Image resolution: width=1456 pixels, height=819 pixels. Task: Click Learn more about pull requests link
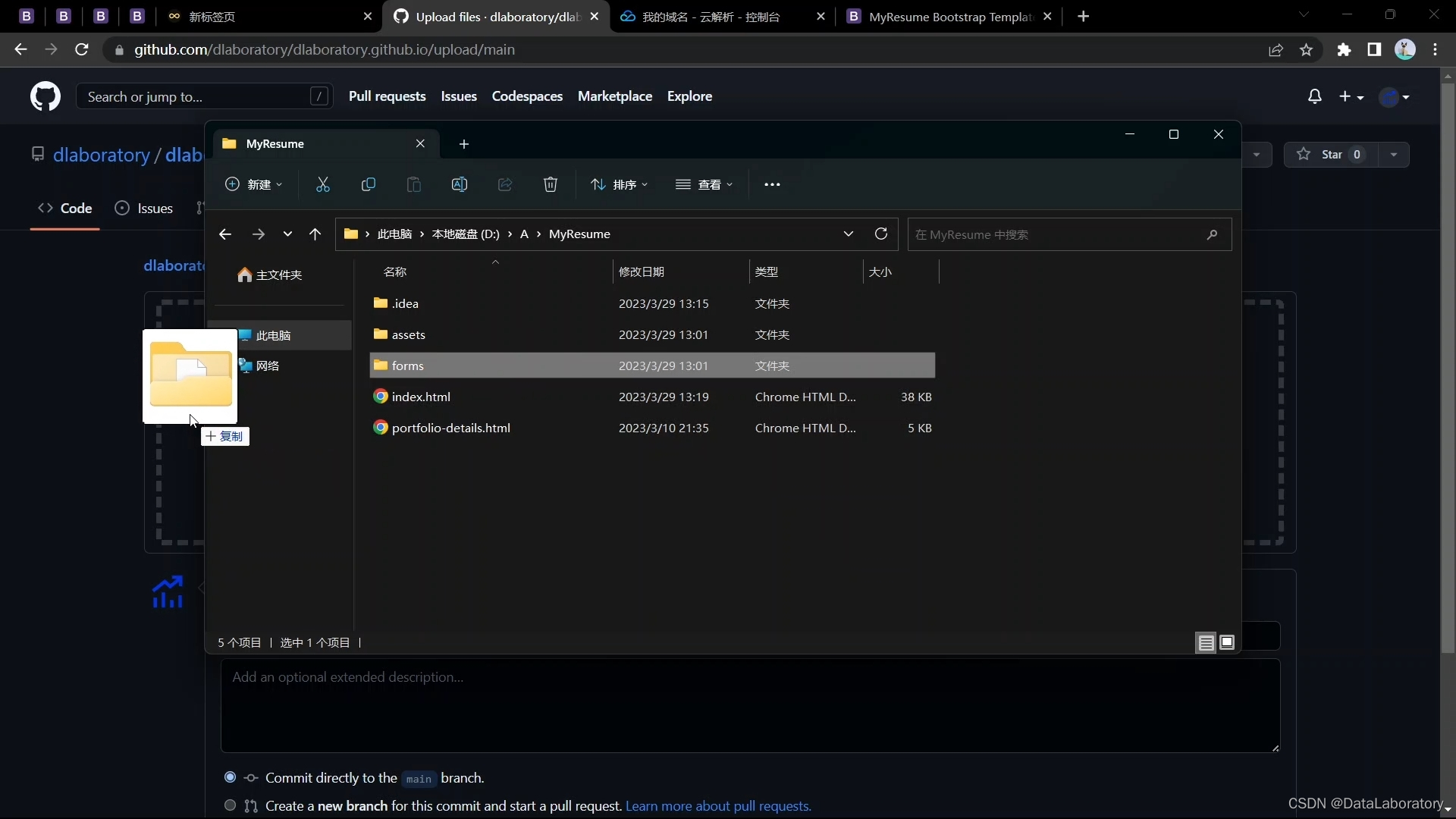(x=718, y=806)
